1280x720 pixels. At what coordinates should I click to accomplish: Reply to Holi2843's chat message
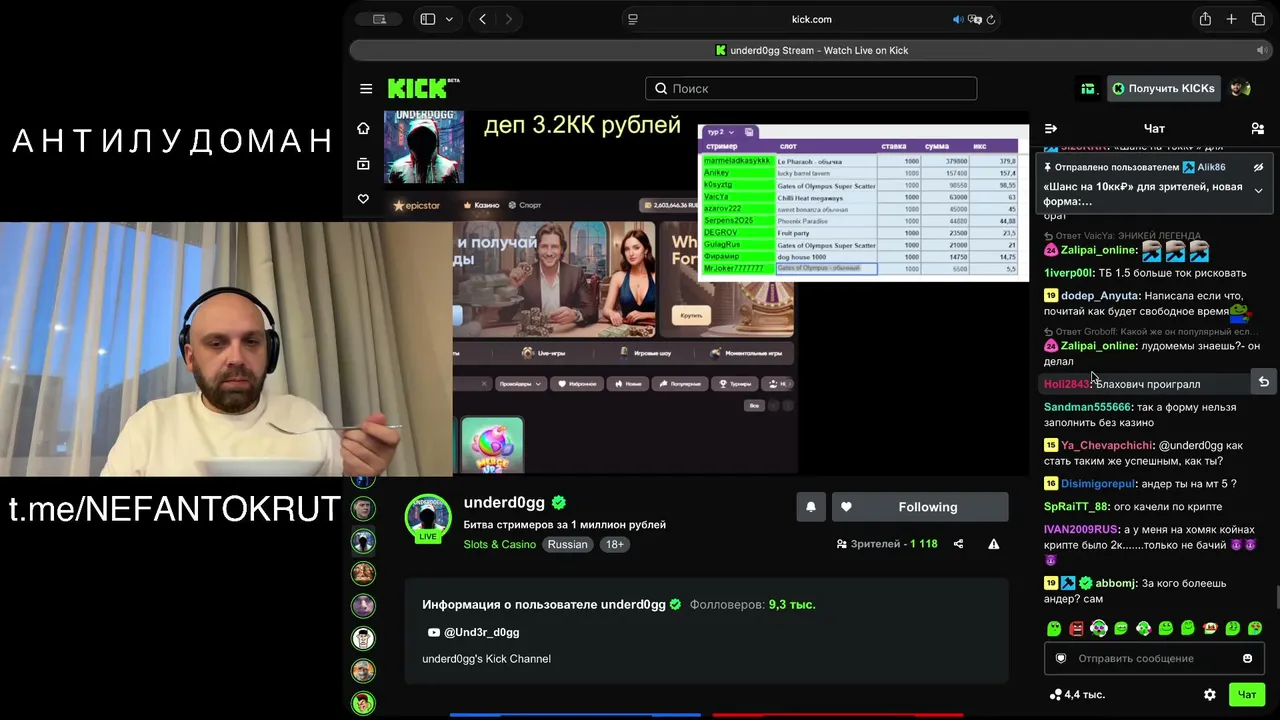click(x=1263, y=382)
